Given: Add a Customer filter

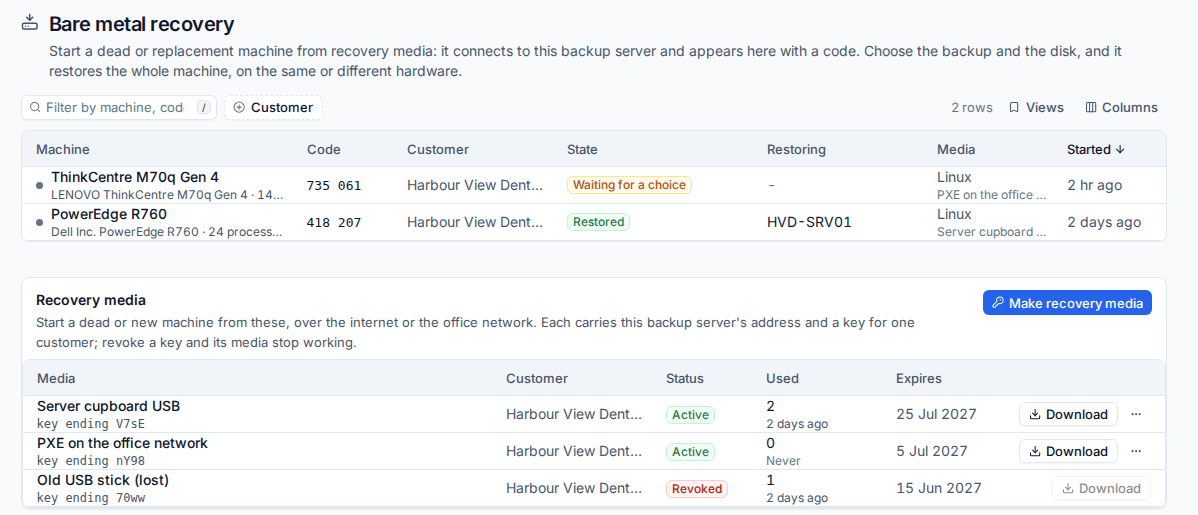Looking at the screenshot, I should click(274, 108).
